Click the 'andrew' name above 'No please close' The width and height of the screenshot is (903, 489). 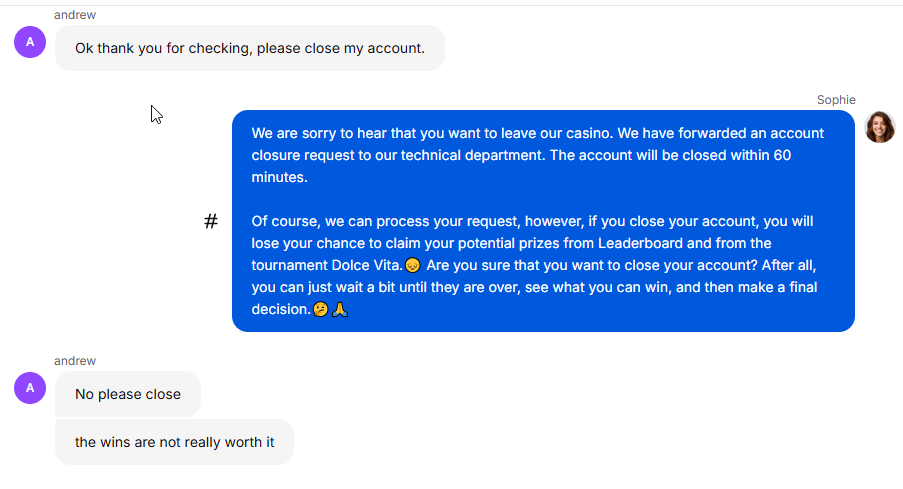[x=75, y=361]
